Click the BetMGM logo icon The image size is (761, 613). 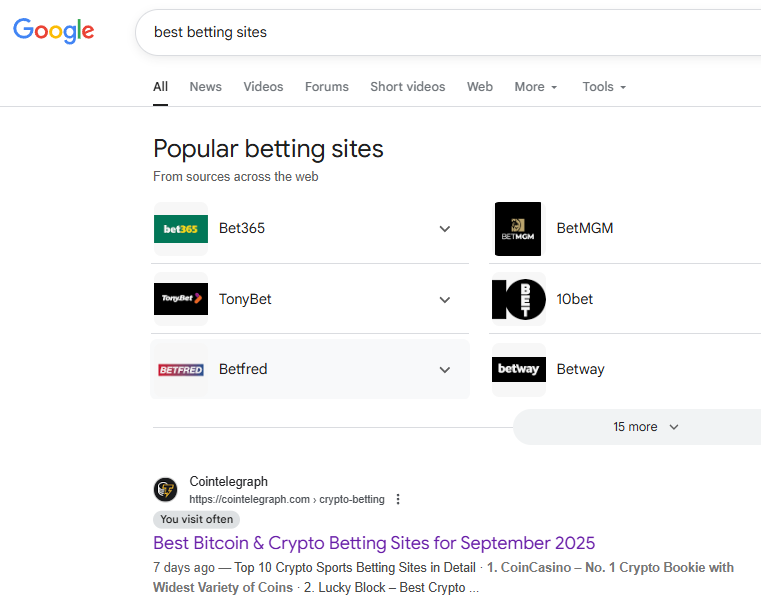point(518,229)
